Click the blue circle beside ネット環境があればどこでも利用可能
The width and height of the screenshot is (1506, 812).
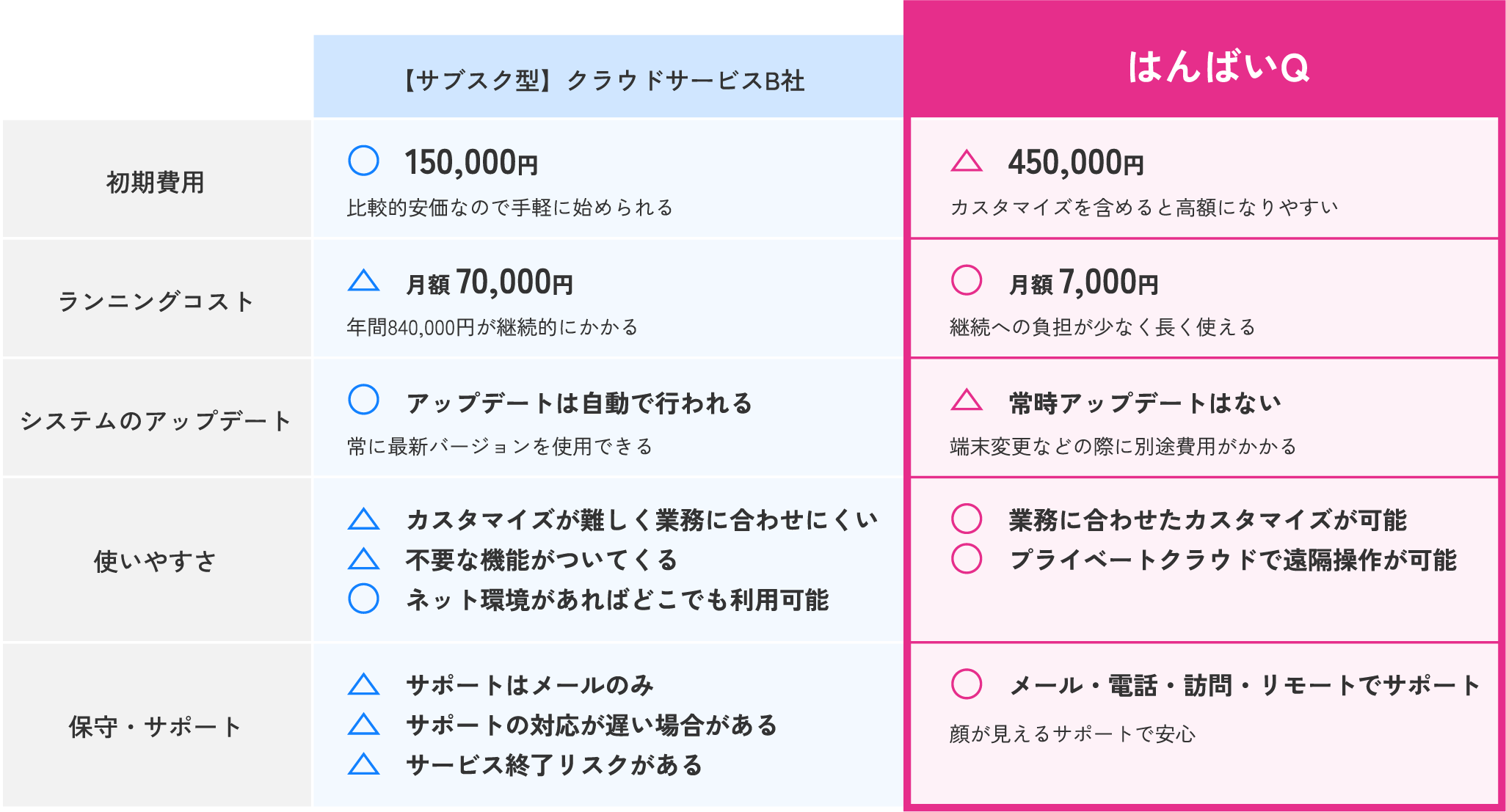(363, 599)
